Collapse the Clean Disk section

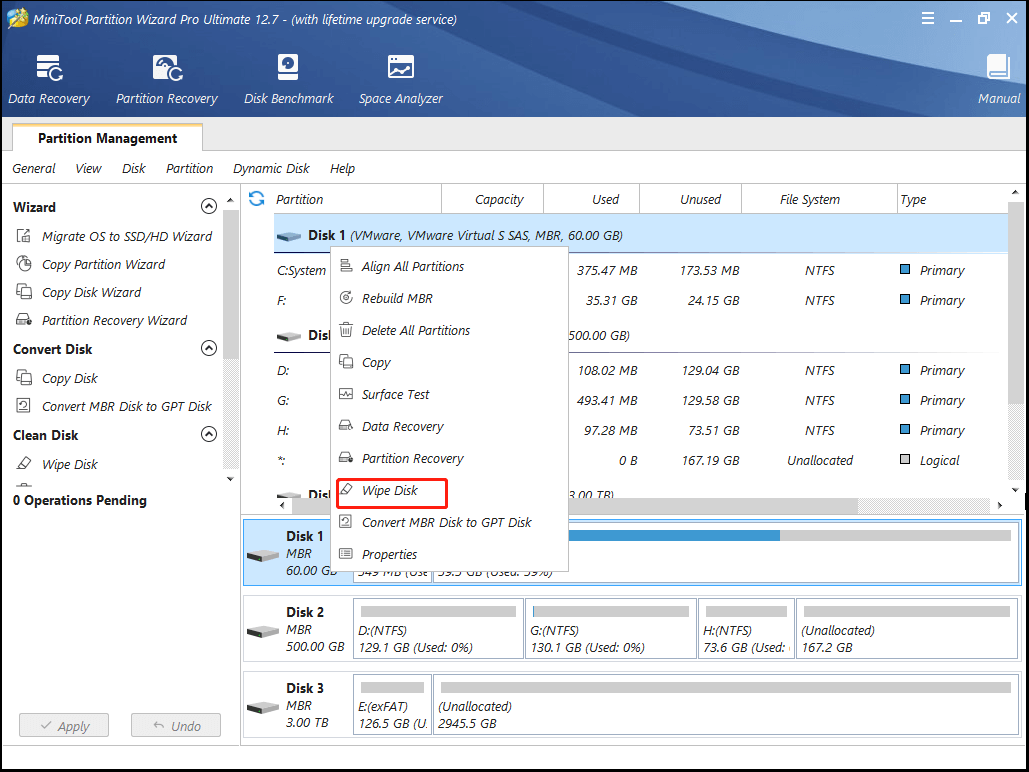[x=209, y=434]
